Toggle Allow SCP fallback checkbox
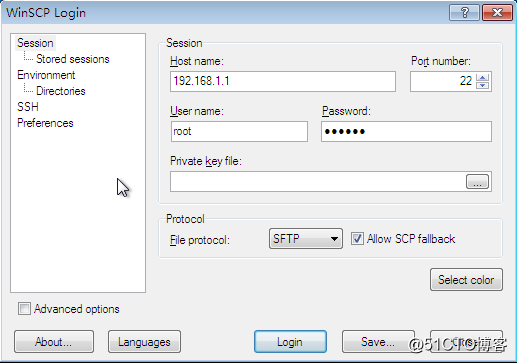517x363 pixels. tap(357, 239)
